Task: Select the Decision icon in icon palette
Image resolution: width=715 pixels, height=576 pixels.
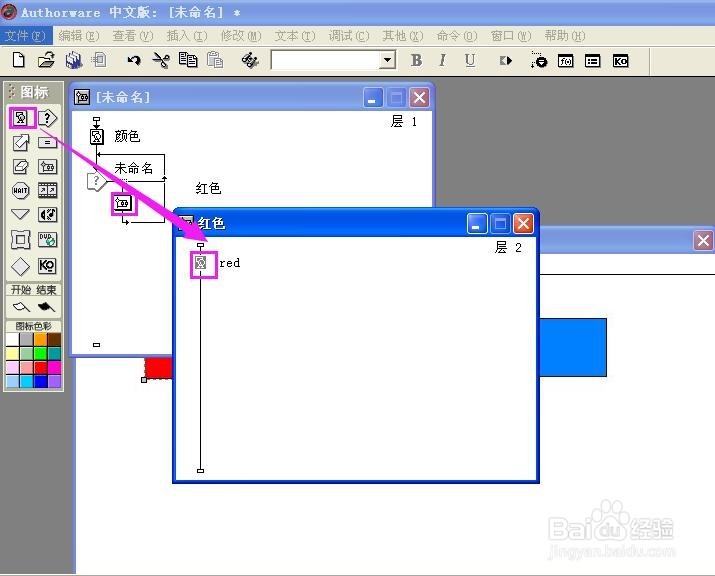Action: point(47,119)
